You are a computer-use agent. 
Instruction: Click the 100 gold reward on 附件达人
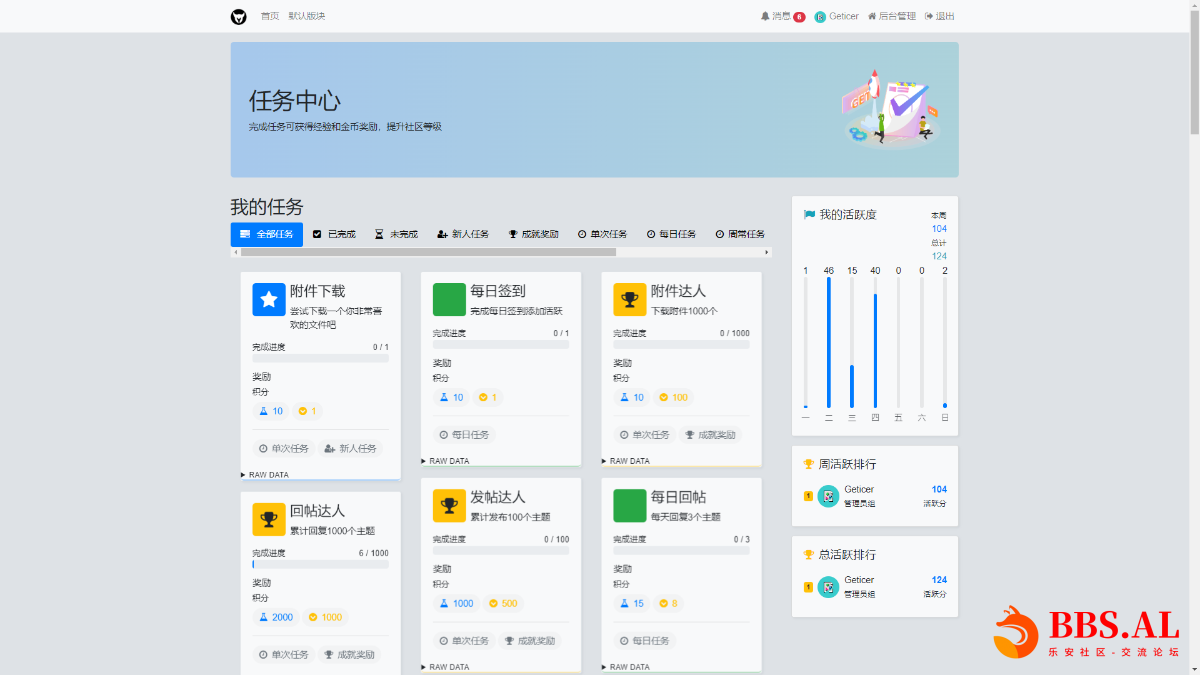pyautogui.click(x=674, y=397)
